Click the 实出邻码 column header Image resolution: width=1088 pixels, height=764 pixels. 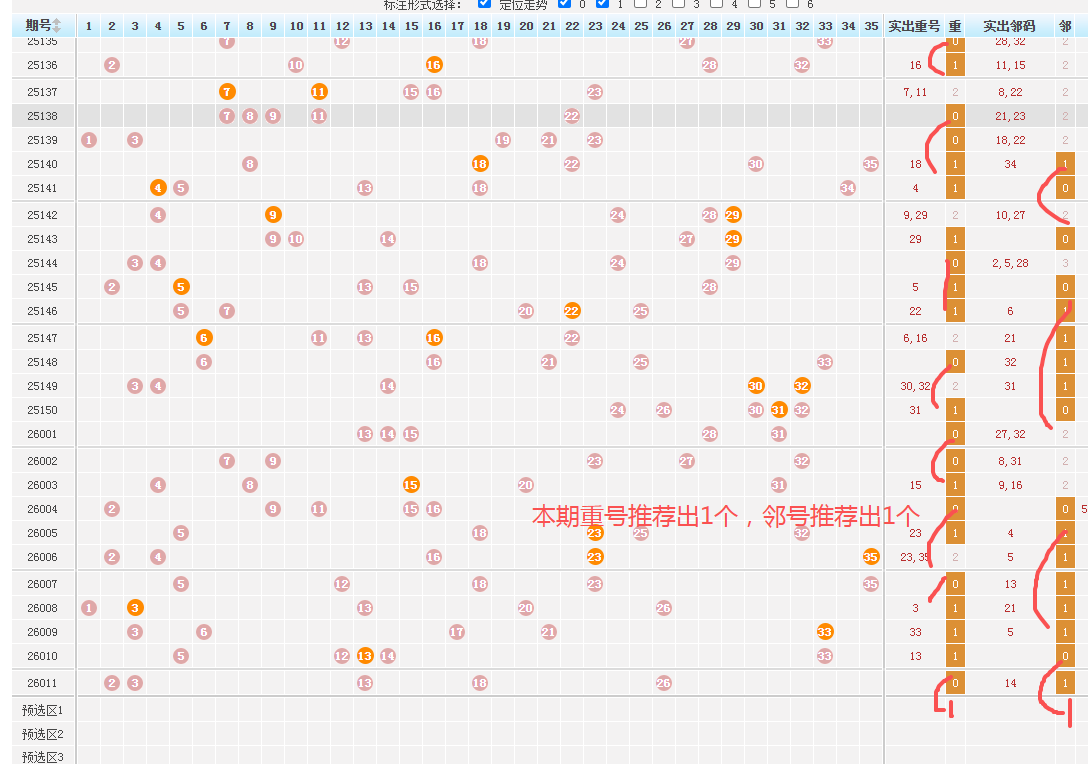pyautogui.click(x=1008, y=26)
